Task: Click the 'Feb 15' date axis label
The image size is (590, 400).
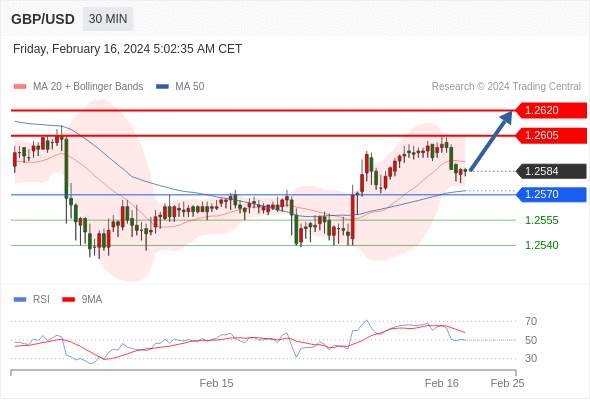Action: (216, 383)
